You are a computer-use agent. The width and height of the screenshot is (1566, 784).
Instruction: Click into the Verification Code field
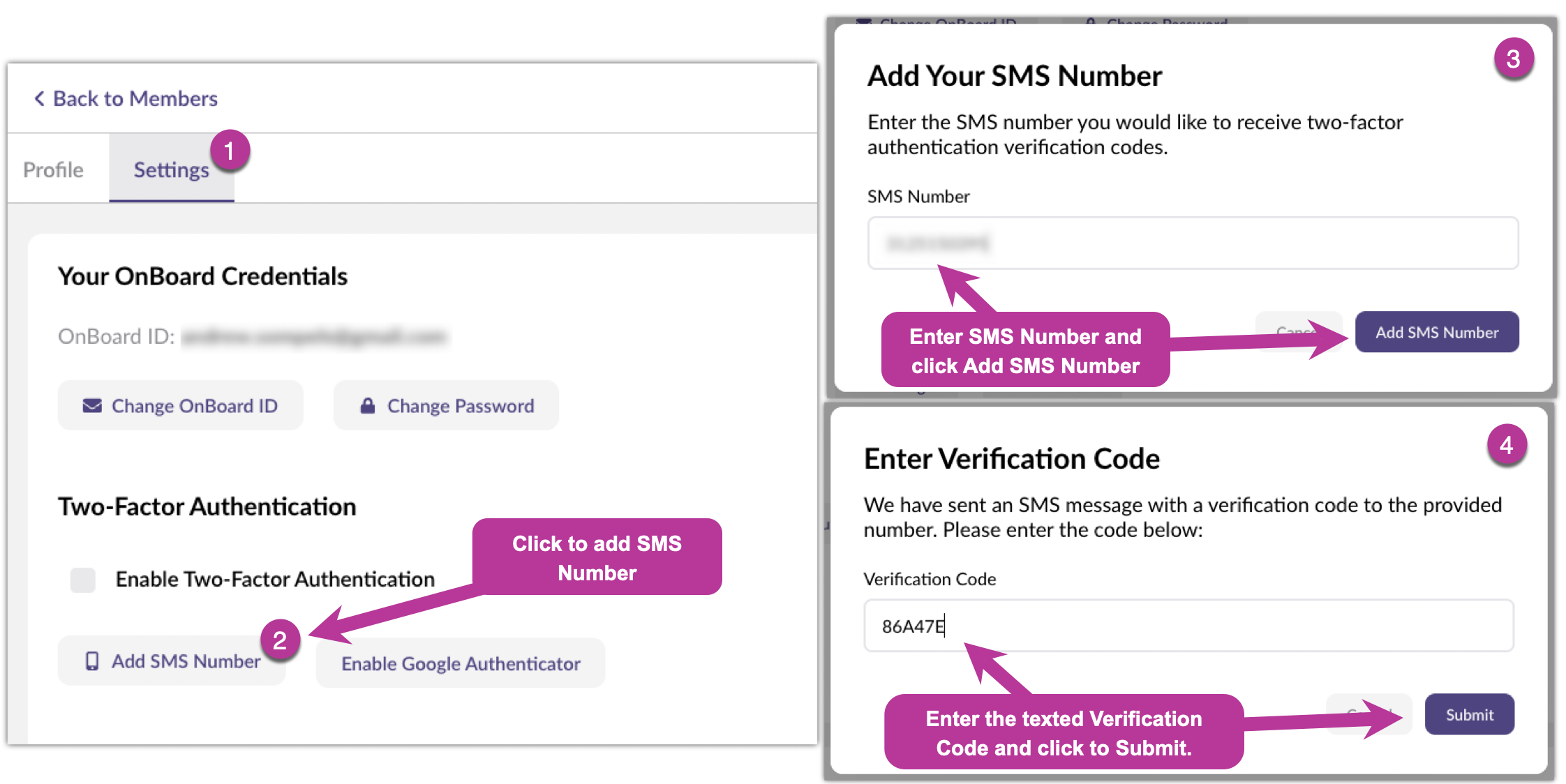(1188, 626)
